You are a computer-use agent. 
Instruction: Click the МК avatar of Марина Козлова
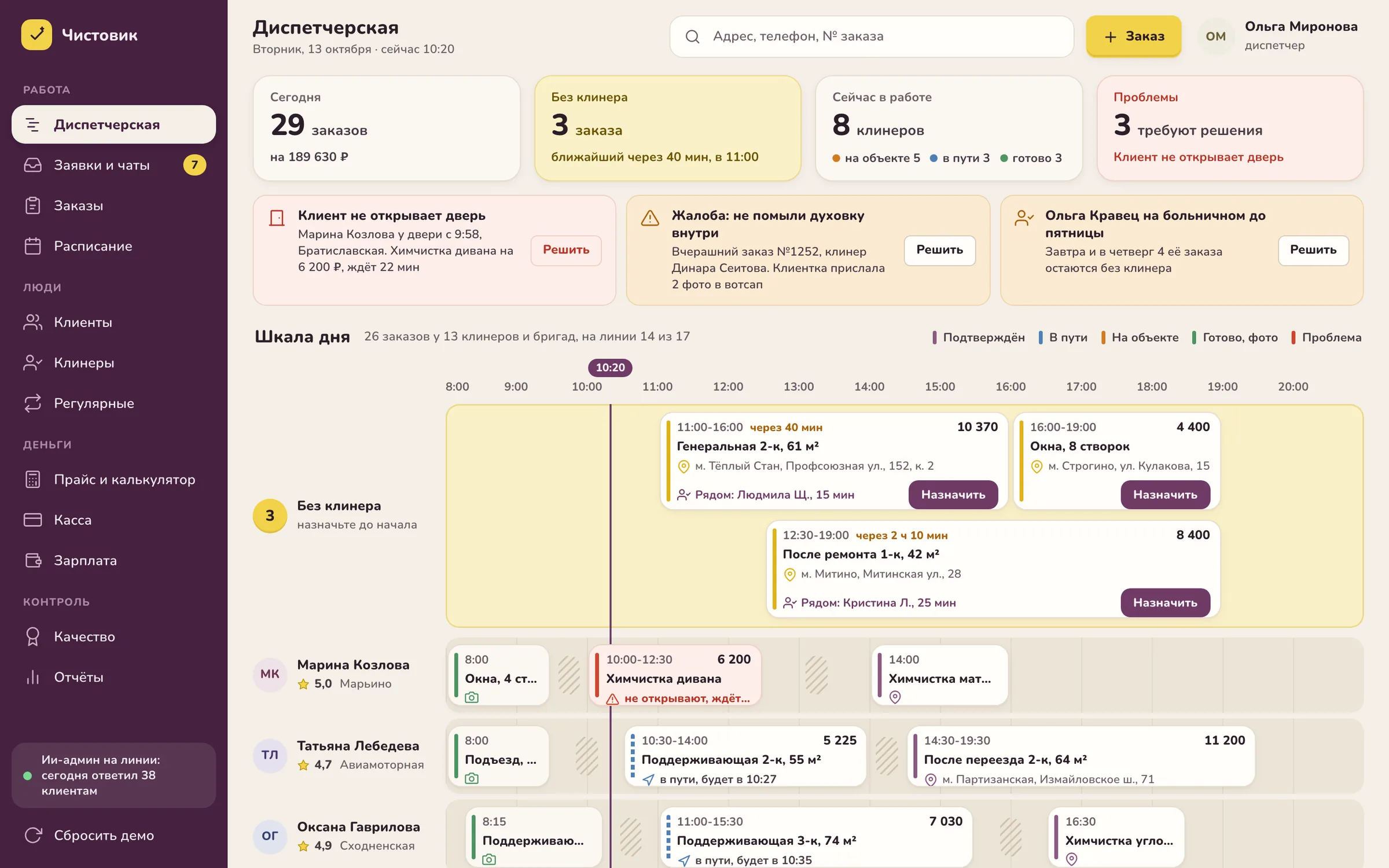tap(270, 674)
